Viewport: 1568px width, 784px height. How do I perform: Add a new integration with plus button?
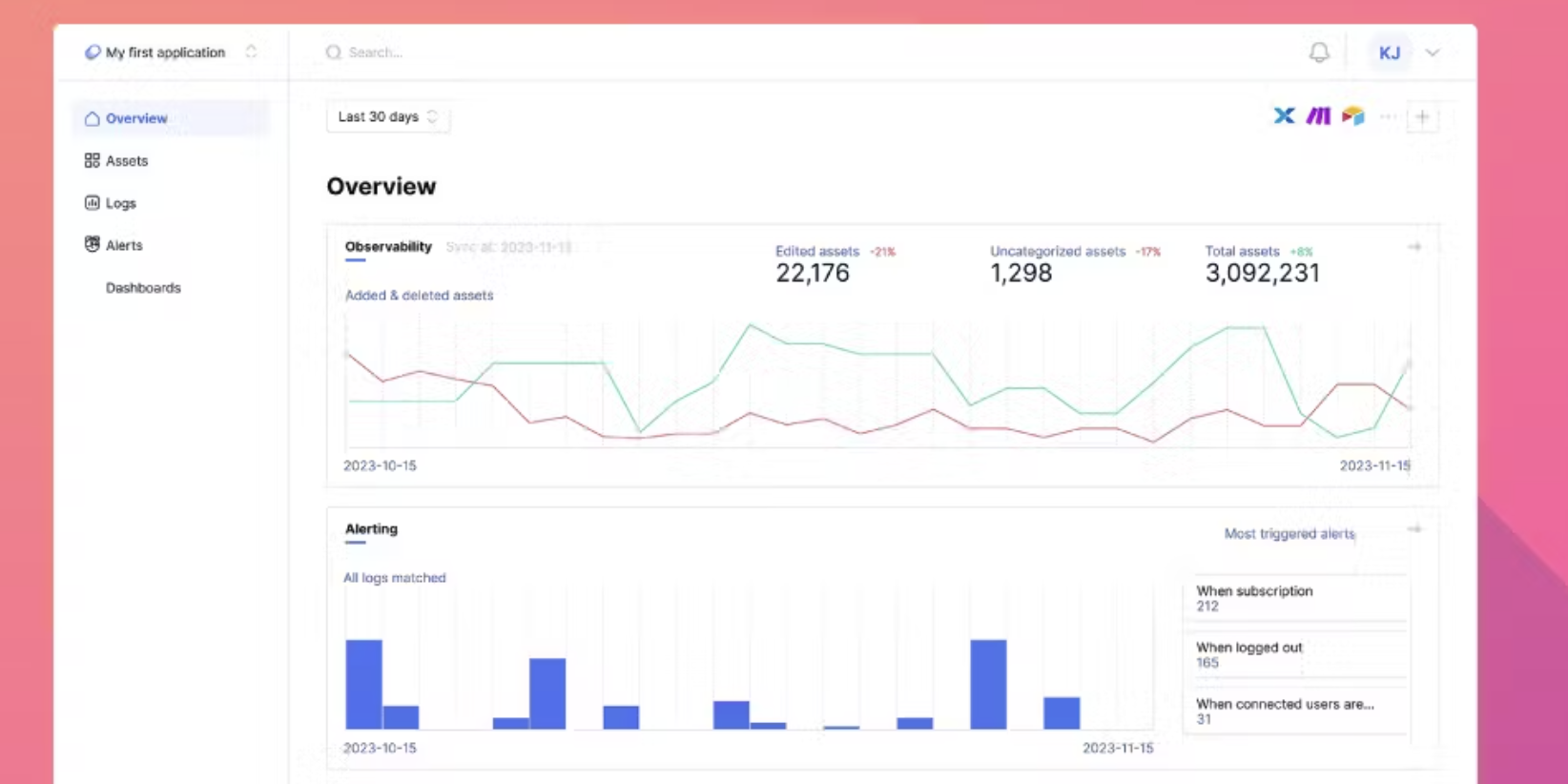point(1422,117)
